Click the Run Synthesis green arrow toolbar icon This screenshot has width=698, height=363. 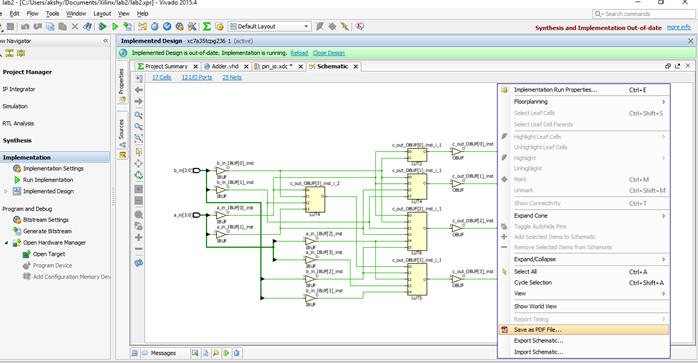coord(103,27)
